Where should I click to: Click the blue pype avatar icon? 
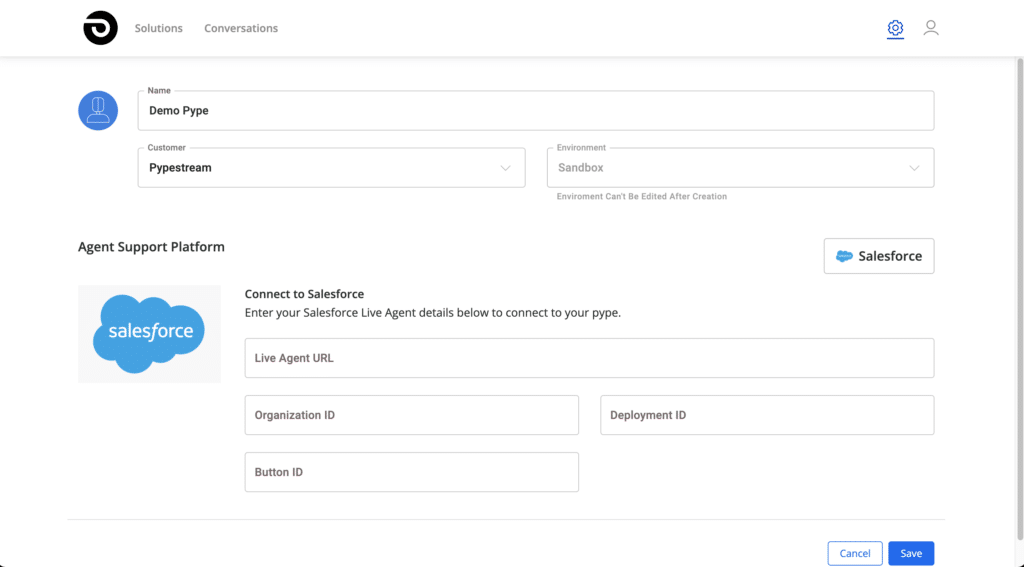98,110
